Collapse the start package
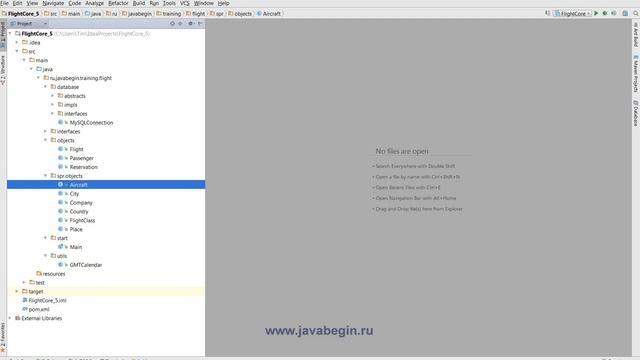The width and height of the screenshot is (640, 360). coord(45,238)
